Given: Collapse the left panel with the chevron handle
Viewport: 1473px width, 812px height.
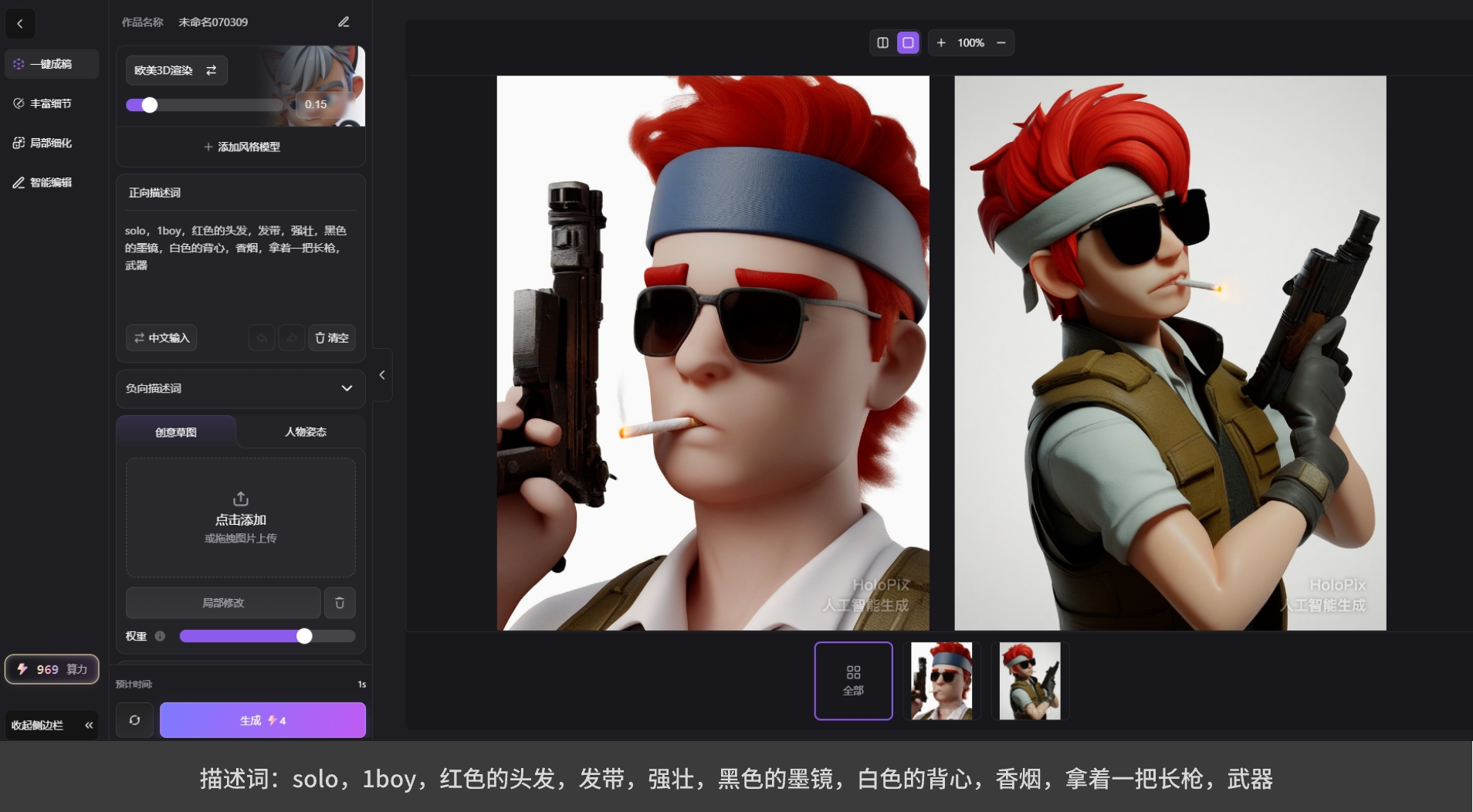Looking at the screenshot, I should (382, 375).
